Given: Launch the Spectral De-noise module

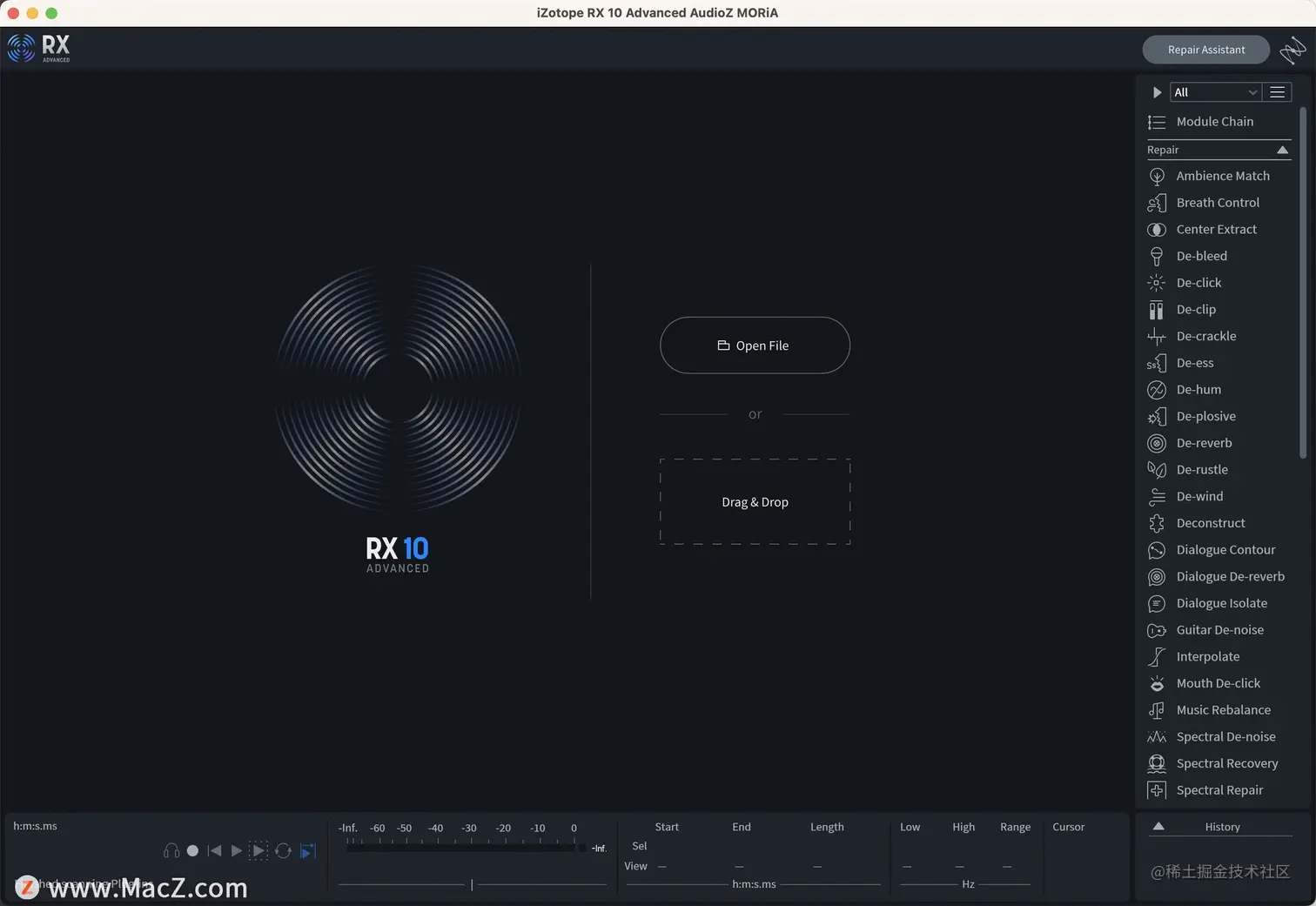Looking at the screenshot, I should coord(1212,737).
